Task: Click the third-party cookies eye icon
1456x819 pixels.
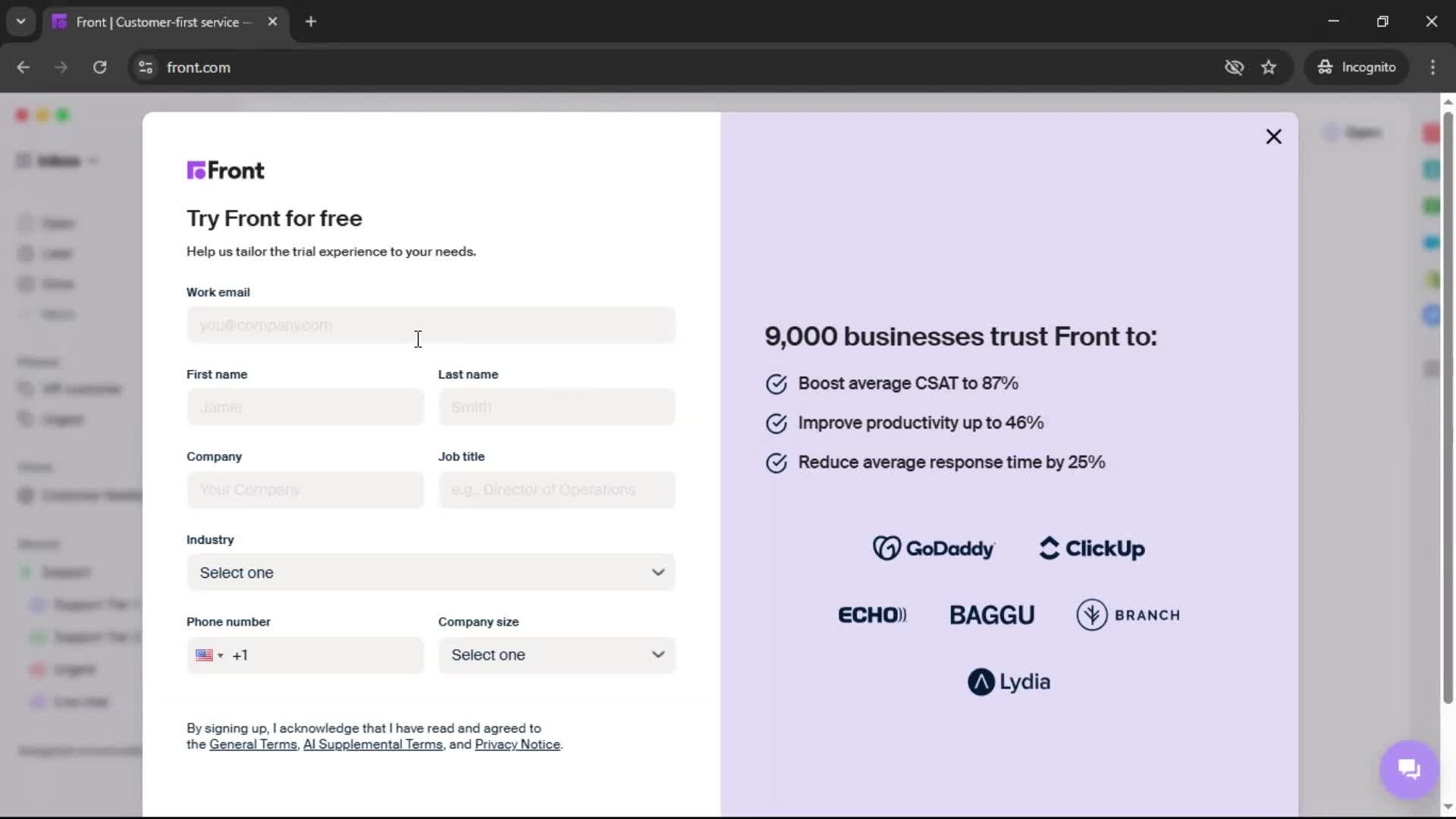Action: click(1234, 67)
